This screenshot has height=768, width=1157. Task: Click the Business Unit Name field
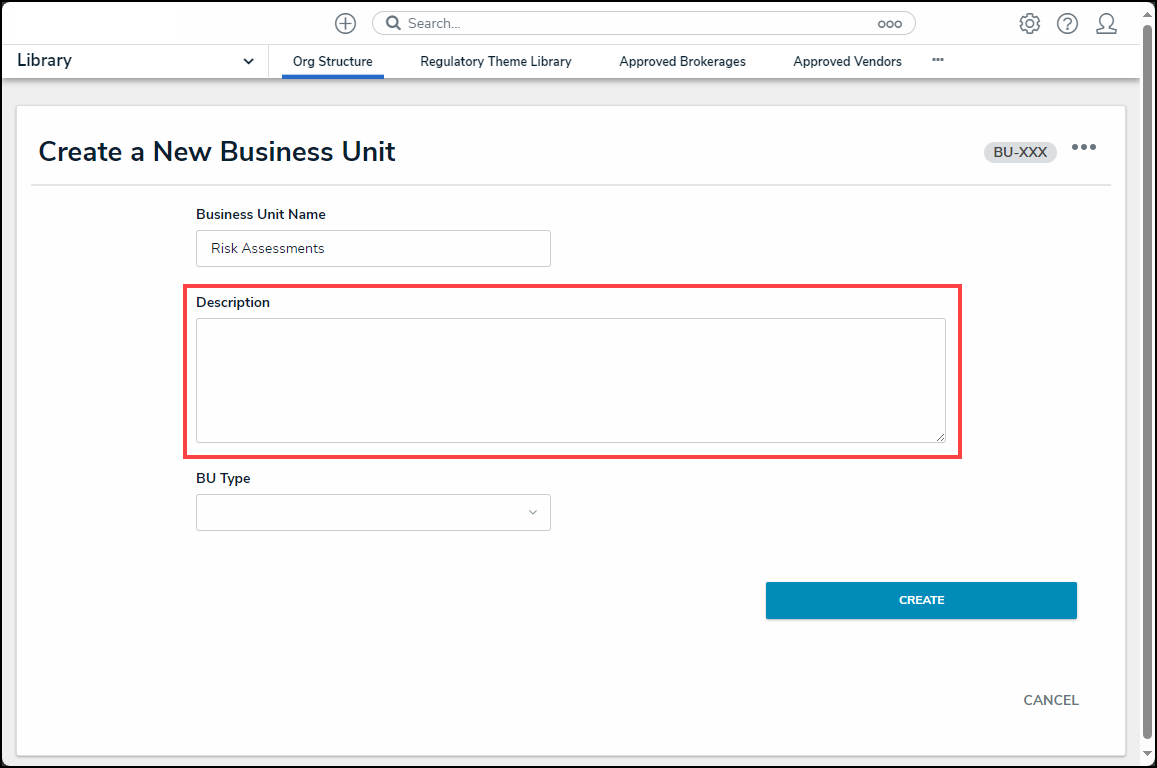pyautogui.click(x=373, y=249)
